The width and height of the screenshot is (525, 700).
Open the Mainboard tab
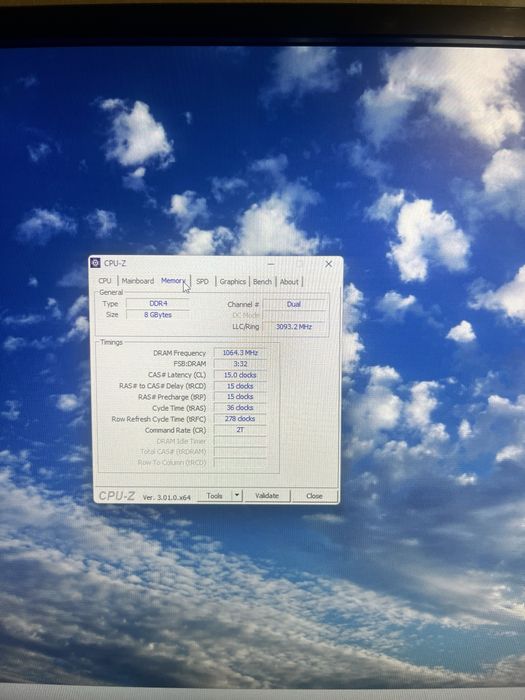point(138,281)
